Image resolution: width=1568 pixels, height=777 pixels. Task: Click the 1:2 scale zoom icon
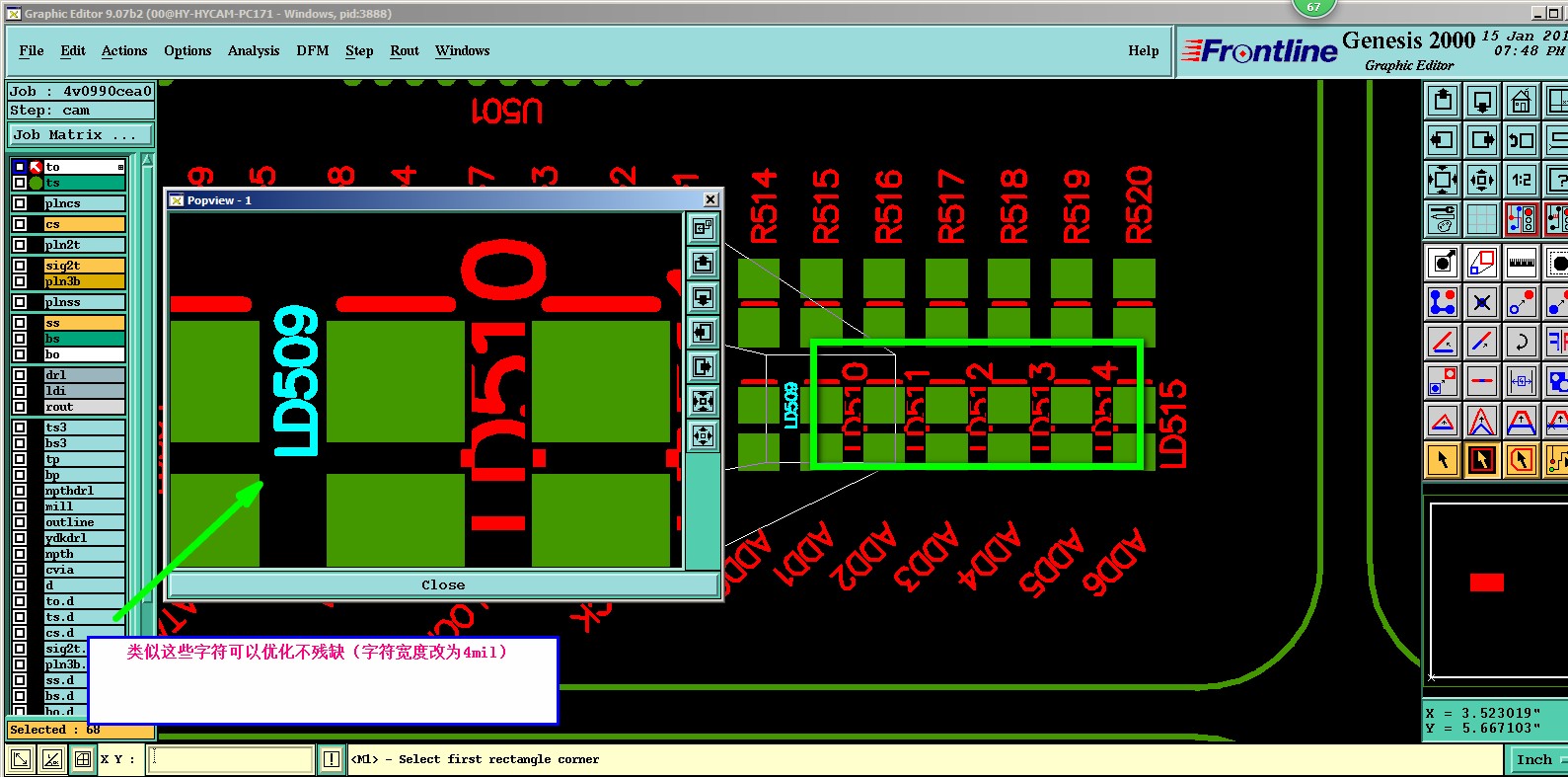[x=1522, y=180]
